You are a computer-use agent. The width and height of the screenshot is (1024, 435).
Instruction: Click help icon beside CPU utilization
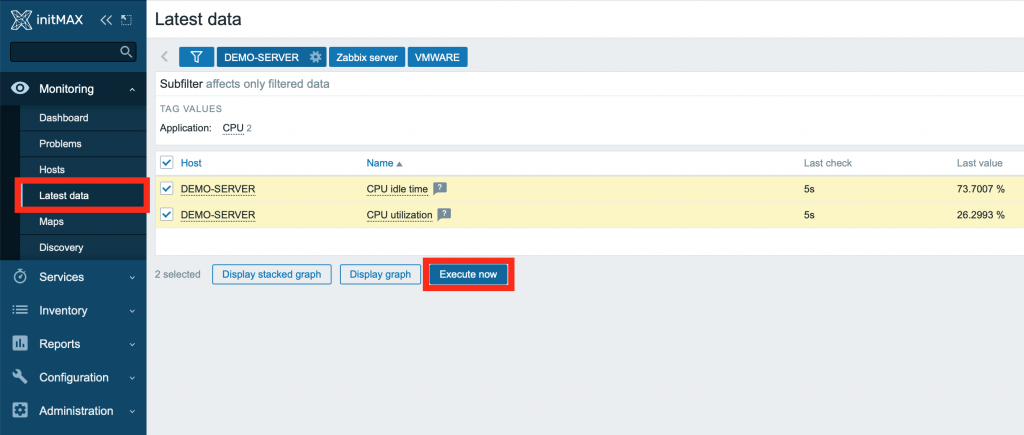pos(445,214)
